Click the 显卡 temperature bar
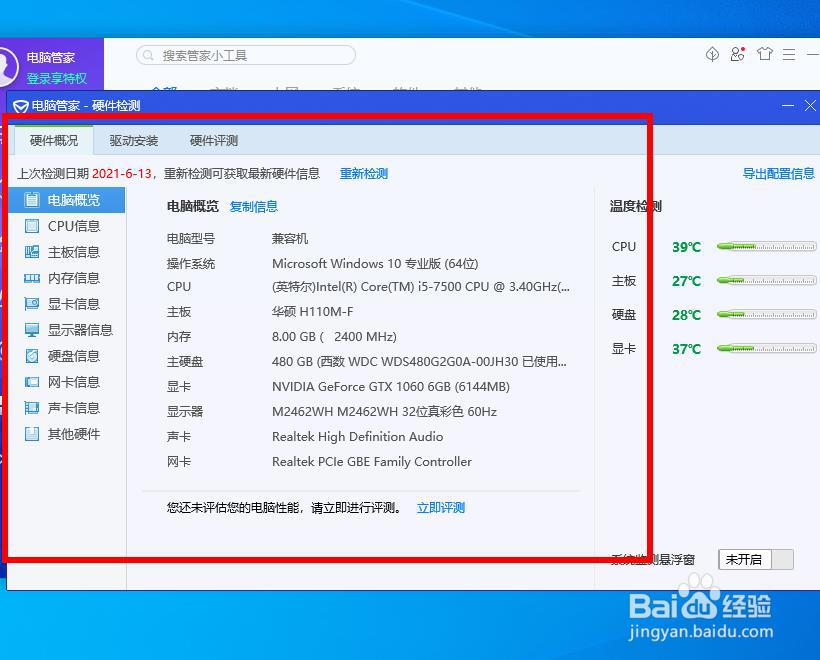Viewport: 820px width, 660px height. pyautogui.click(x=766, y=348)
